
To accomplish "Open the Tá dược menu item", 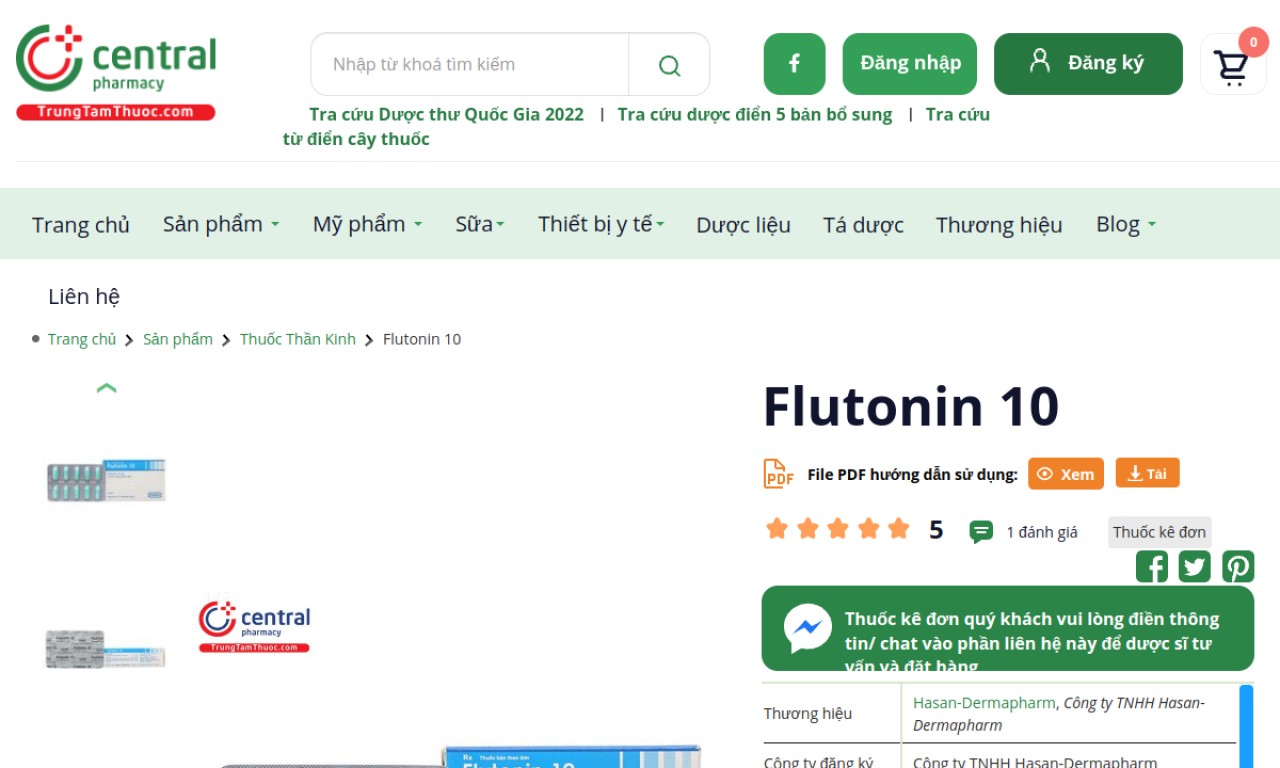I will [x=863, y=224].
